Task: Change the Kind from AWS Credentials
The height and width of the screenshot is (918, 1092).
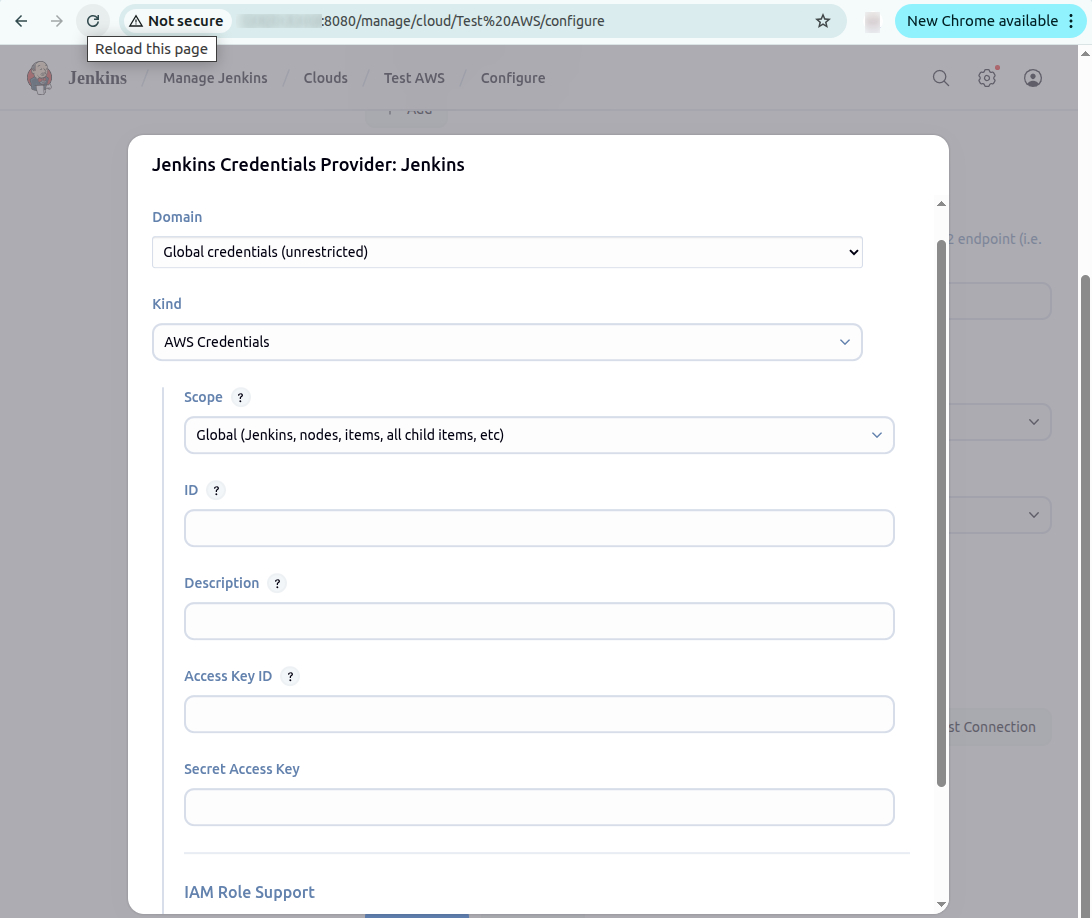Action: tap(507, 342)
